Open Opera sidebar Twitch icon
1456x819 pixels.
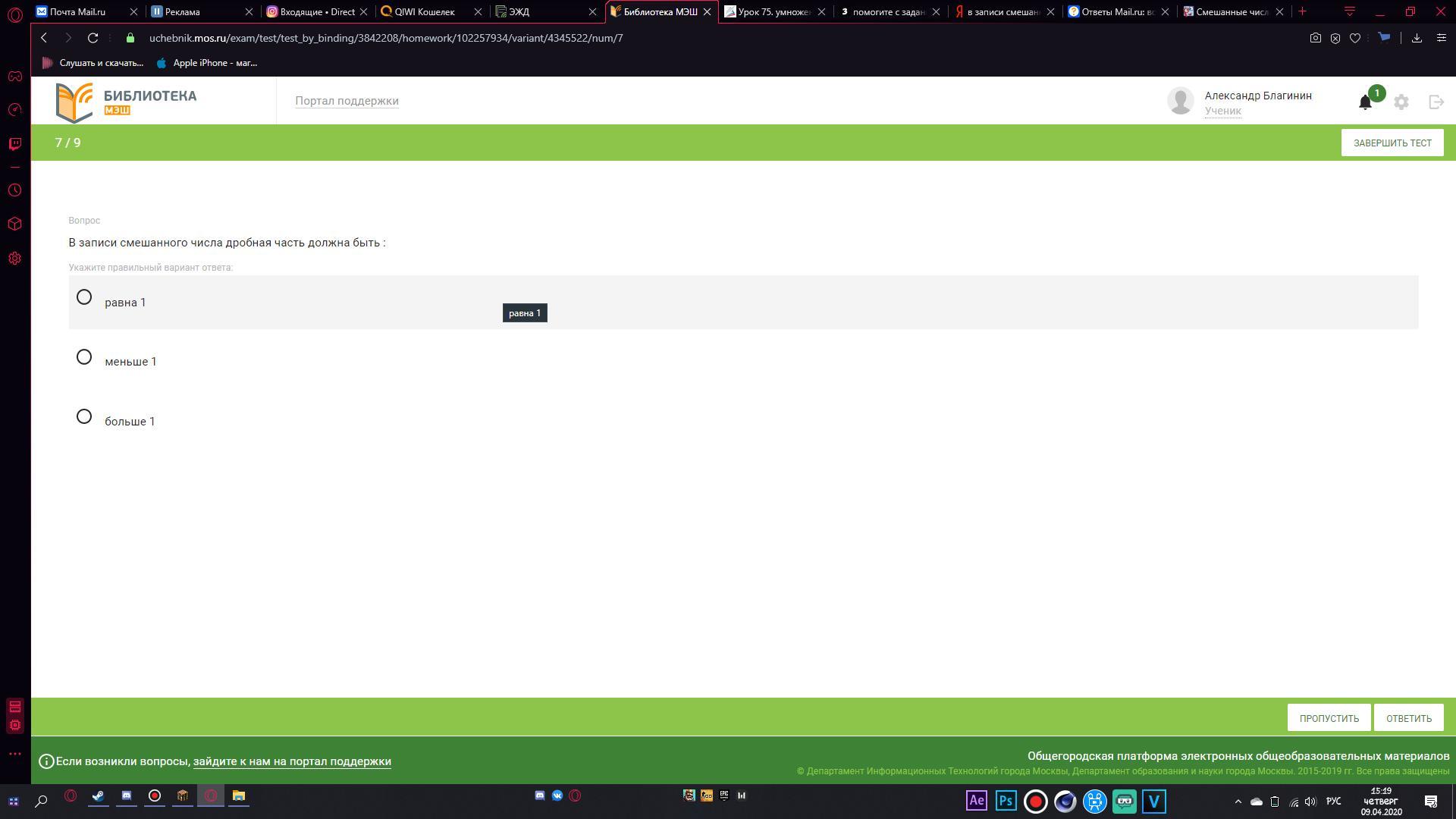point(14,143)
